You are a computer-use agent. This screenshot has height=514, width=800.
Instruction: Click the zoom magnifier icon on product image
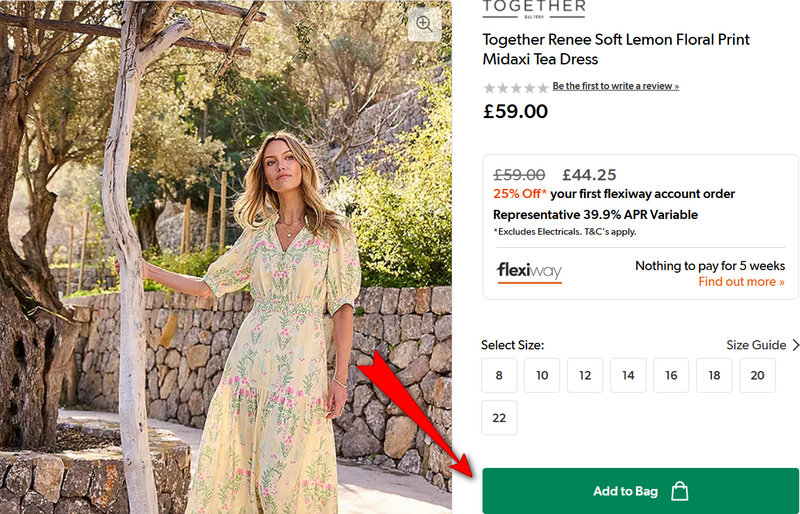424,25
